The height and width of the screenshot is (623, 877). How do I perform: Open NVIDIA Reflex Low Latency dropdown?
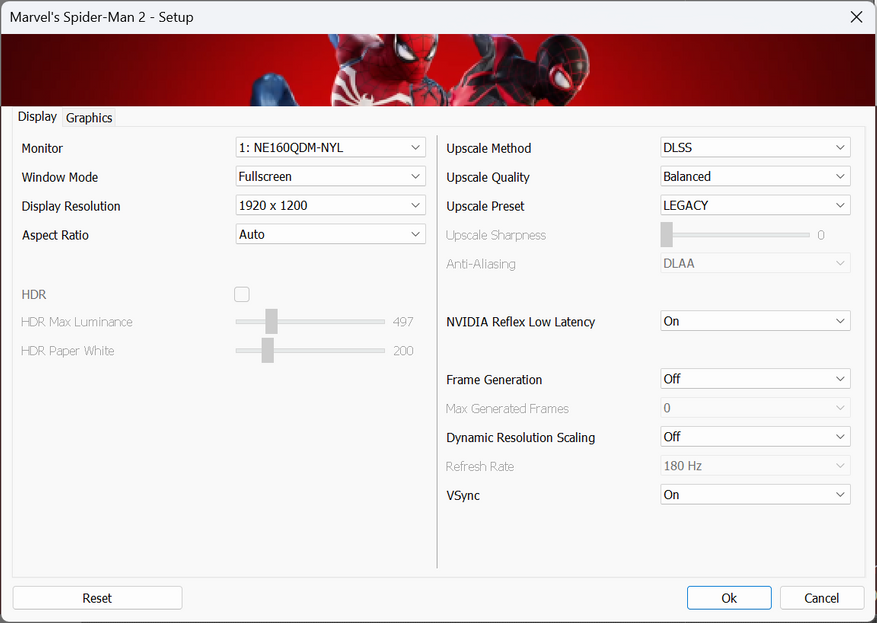755,322
